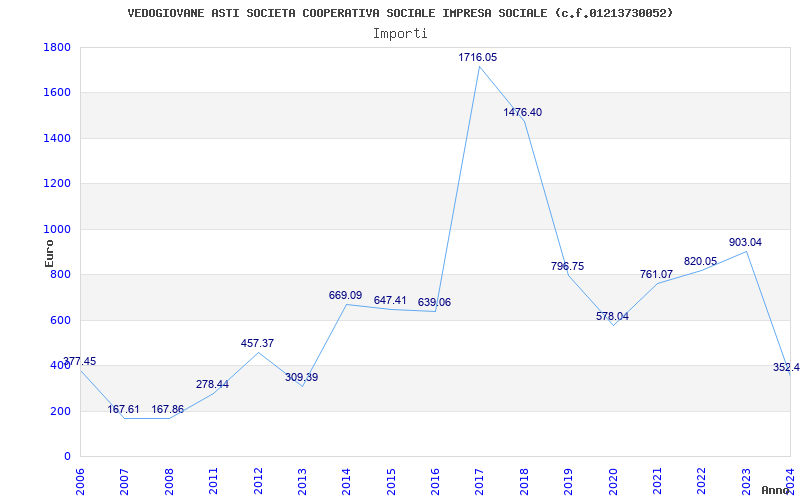Click the 1600 y-axis tick label

(57, 93)
